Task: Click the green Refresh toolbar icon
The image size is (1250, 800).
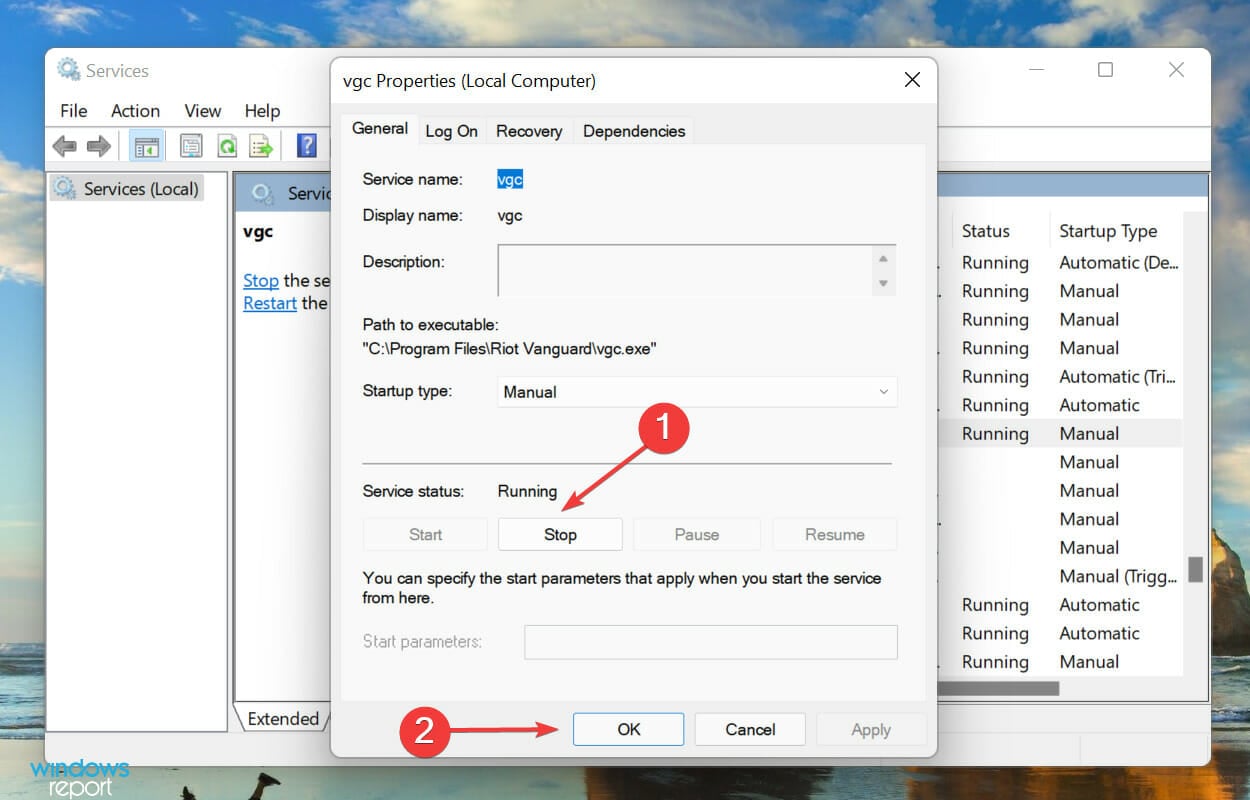Action: [x=227, y=147]
